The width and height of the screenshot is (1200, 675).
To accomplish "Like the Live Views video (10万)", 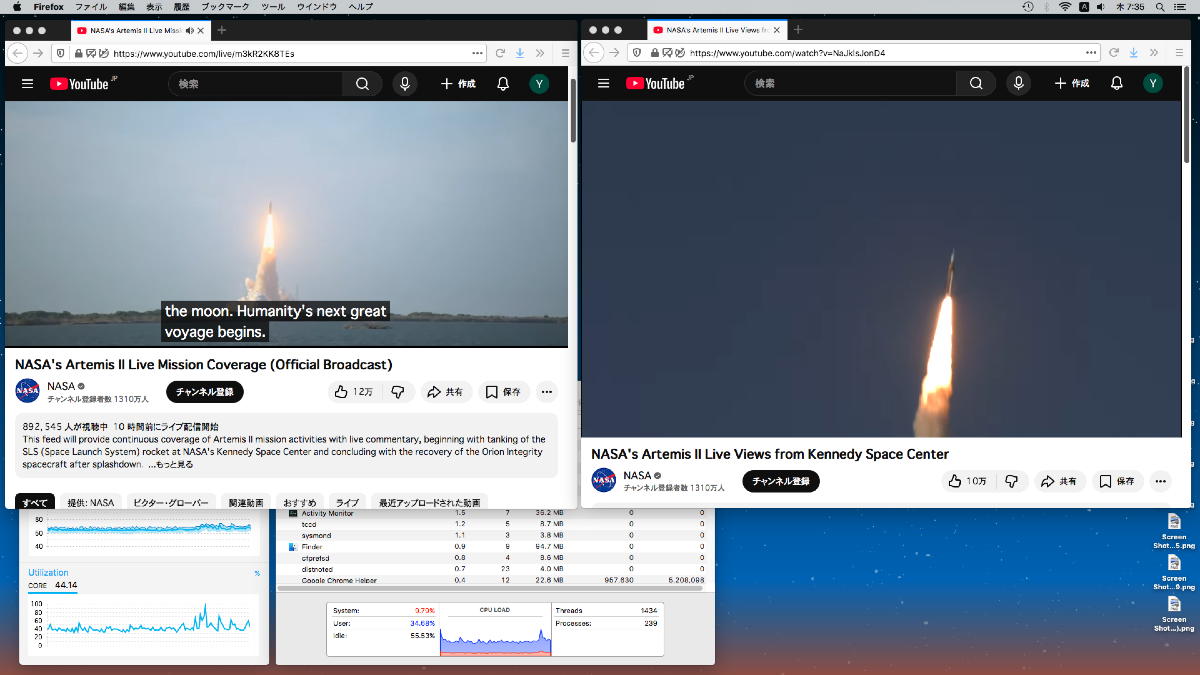I will click(x=968, y=481).
